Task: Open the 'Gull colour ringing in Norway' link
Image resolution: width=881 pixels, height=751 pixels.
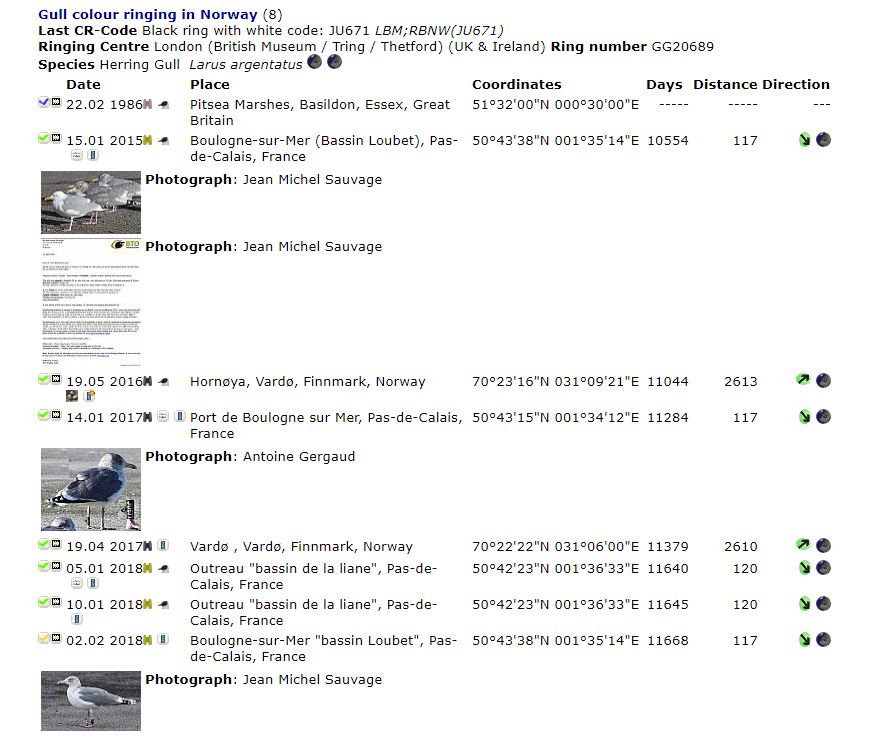Action: (x=148, y=15)
